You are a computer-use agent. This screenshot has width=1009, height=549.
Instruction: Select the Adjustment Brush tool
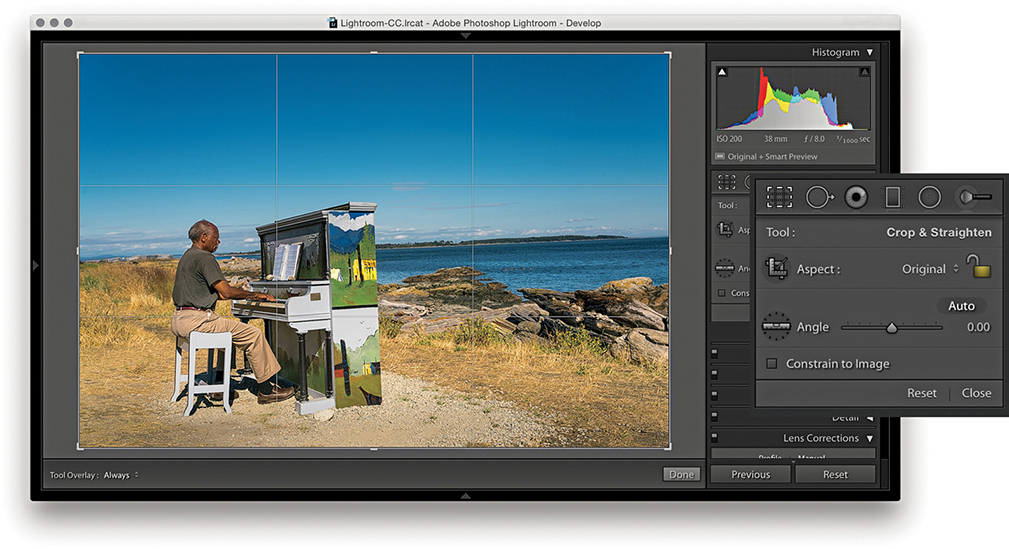[x=973, y=197]
